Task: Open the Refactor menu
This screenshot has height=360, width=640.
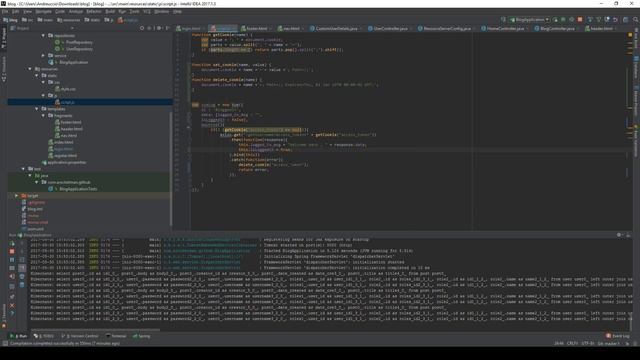Action: 93,11
